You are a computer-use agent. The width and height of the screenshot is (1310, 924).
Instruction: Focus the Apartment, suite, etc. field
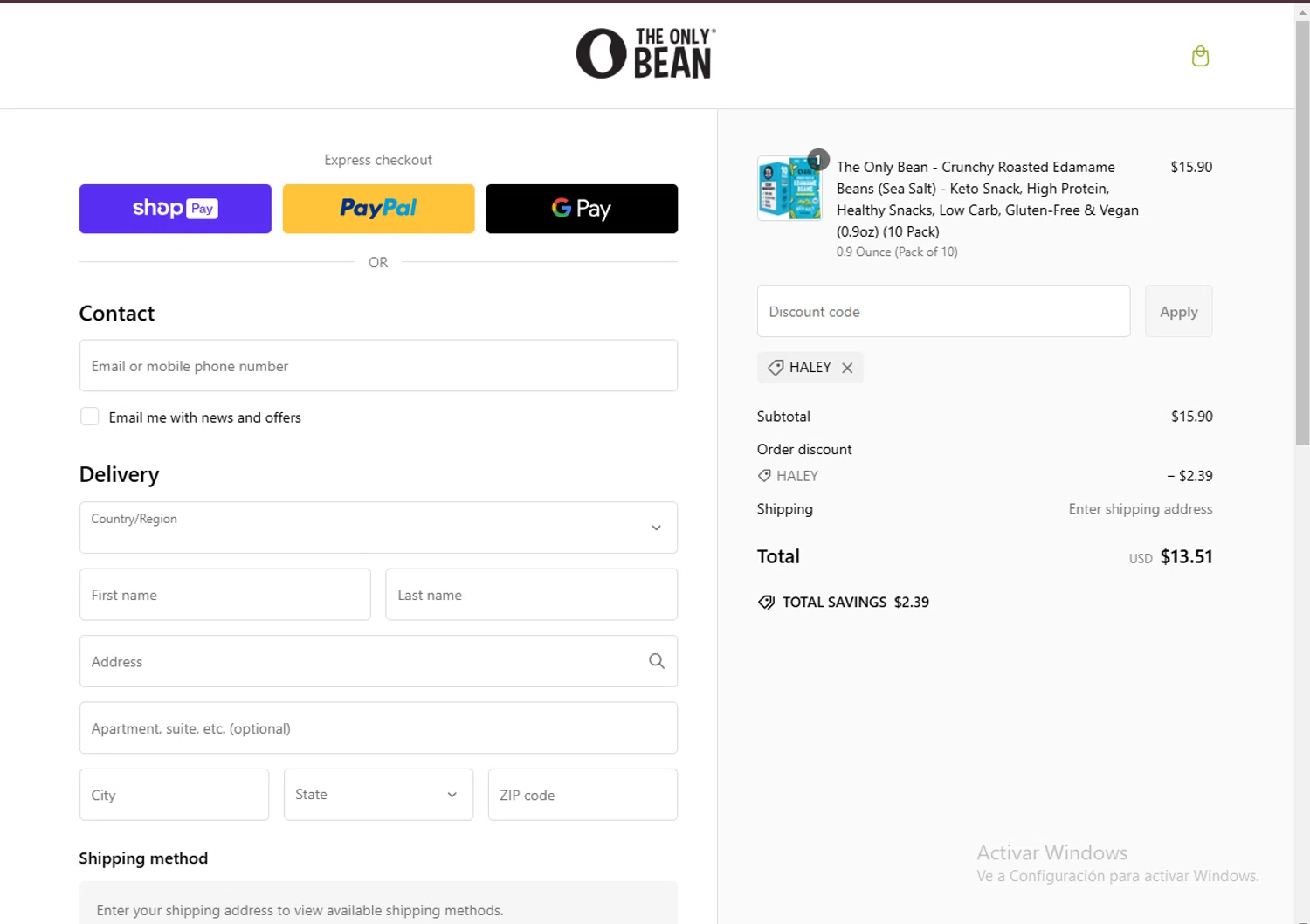coord(378,727)
